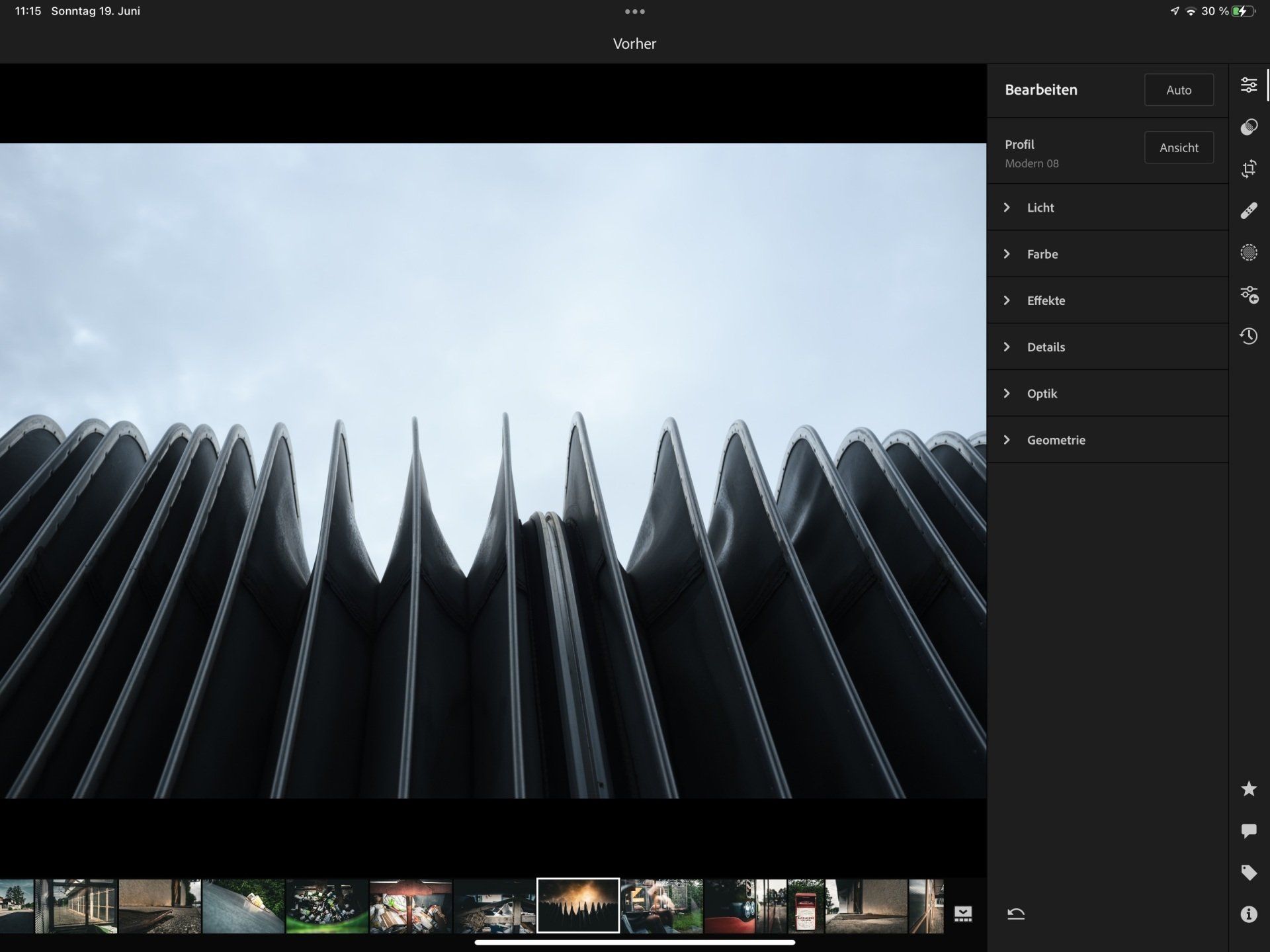
Task: Click the undo arrow icon
Action: tap(1016, 914)
